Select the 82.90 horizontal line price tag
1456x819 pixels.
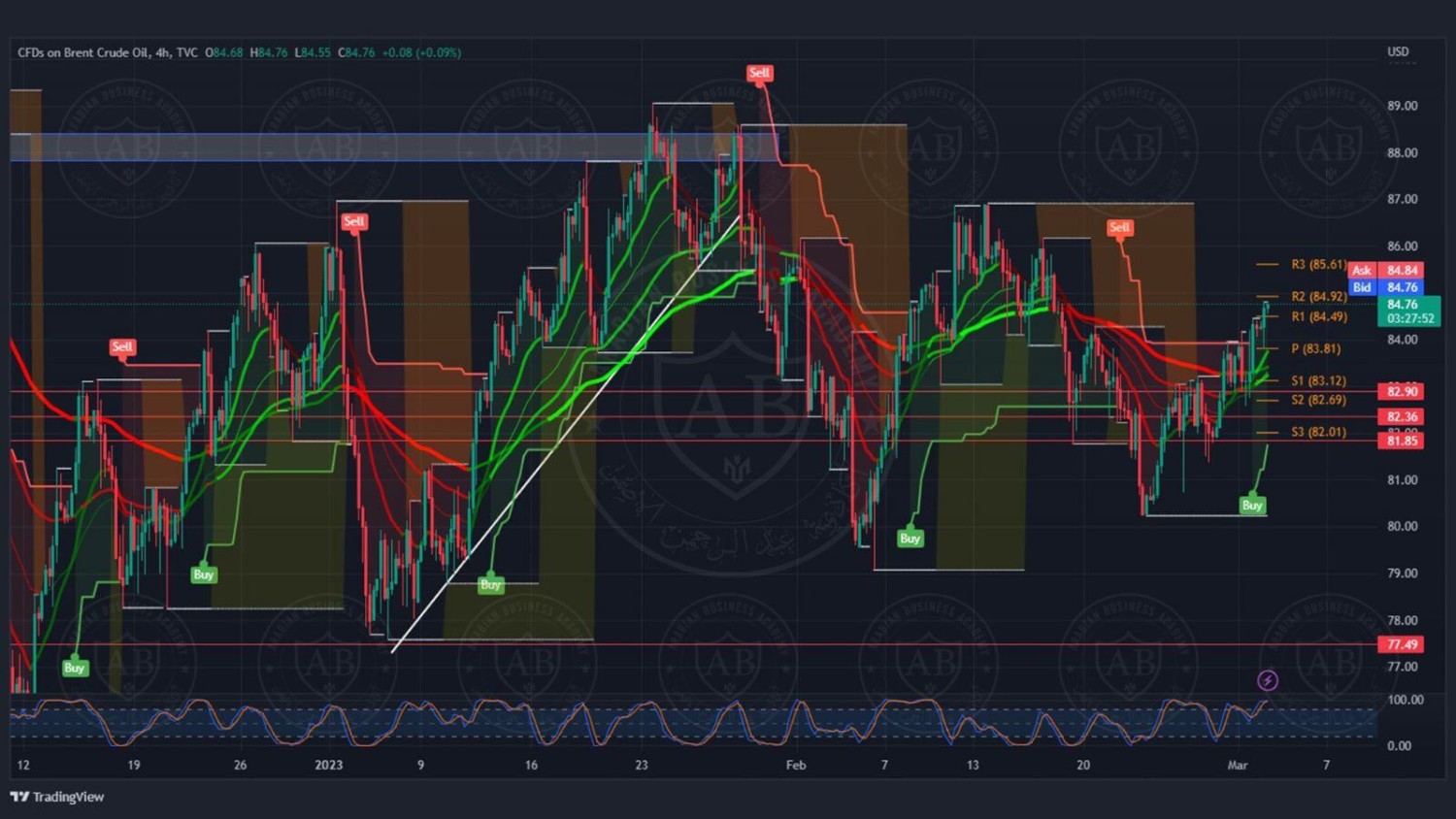[1402, 391]
